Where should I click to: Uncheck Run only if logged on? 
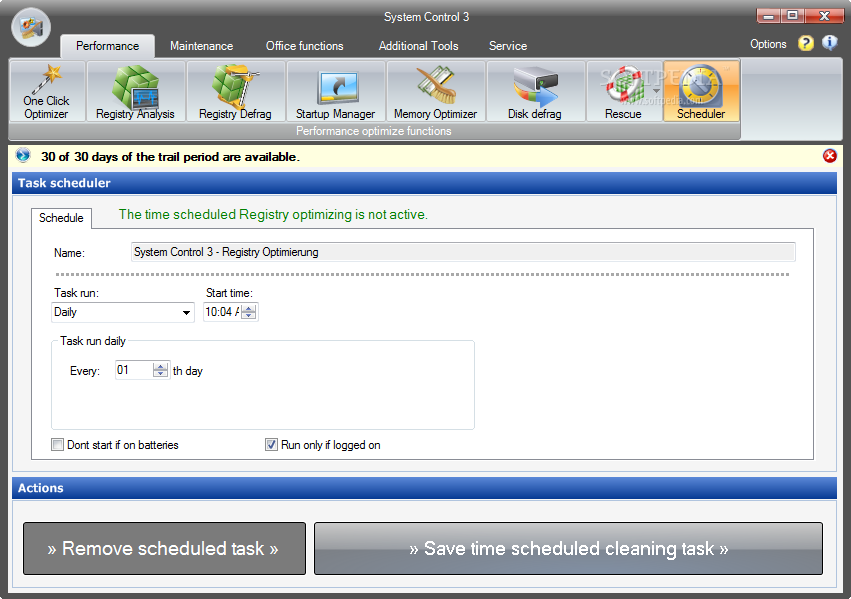pos(271,445)
